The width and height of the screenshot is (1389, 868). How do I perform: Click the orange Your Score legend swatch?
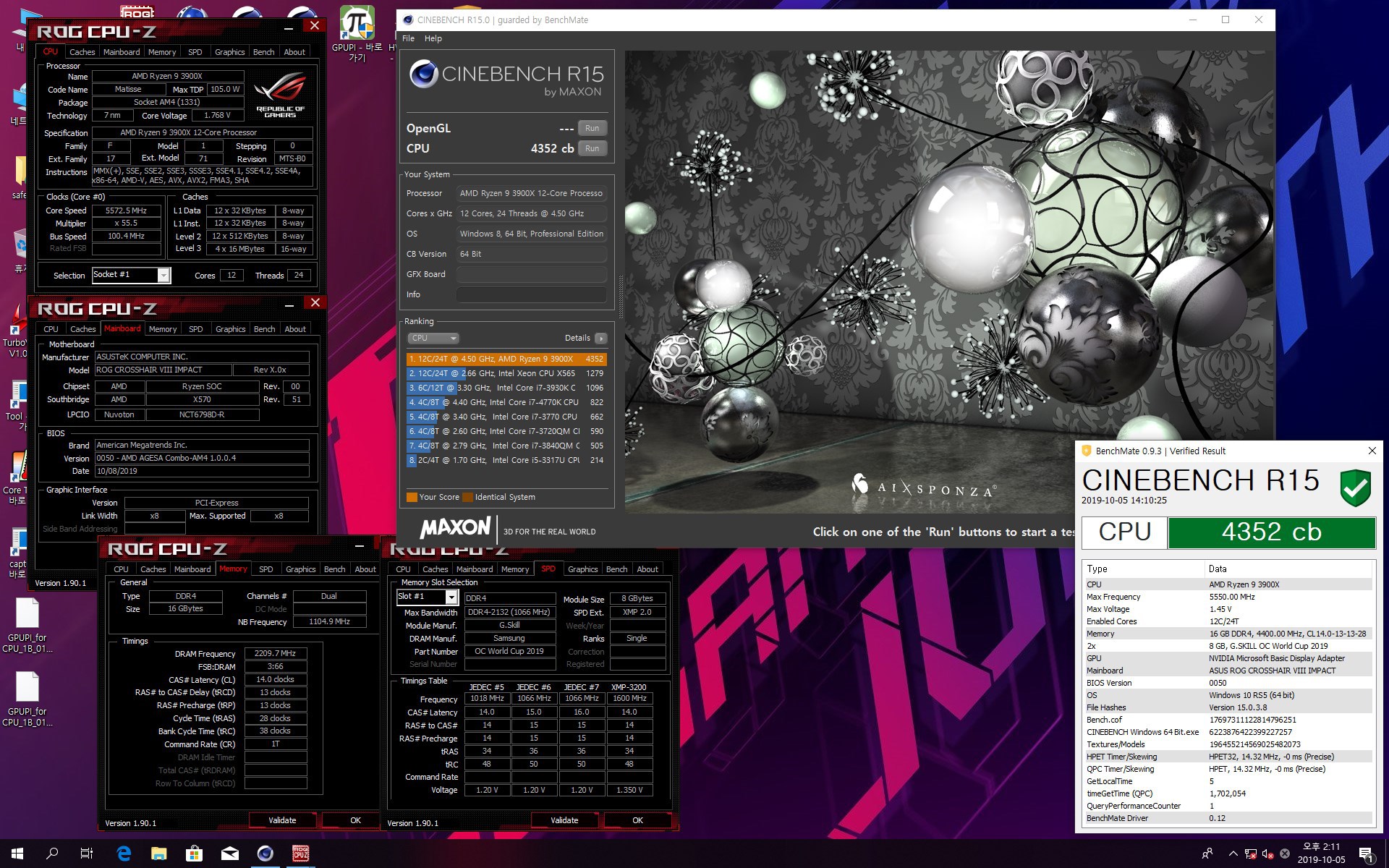coord(412,497)
